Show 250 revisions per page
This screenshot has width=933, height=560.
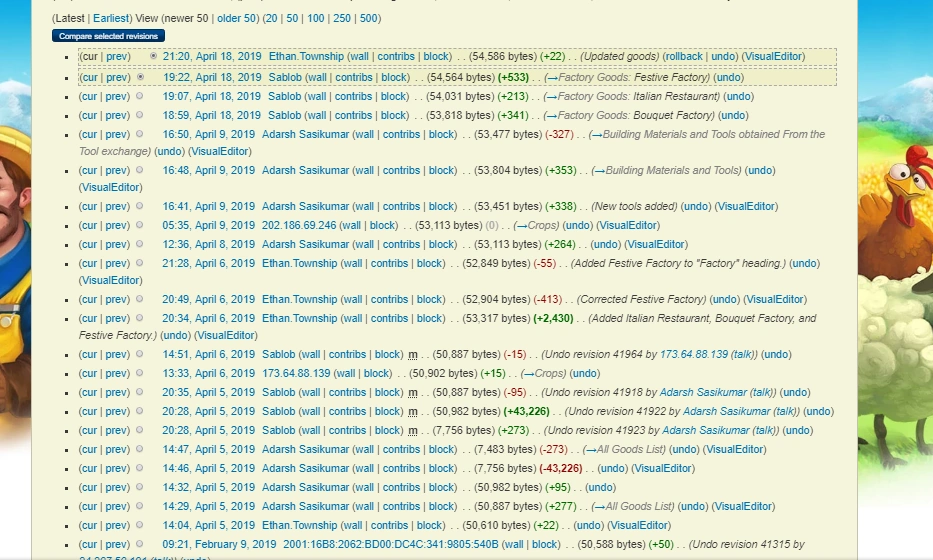pyautogui.click(x=342, y=18)
